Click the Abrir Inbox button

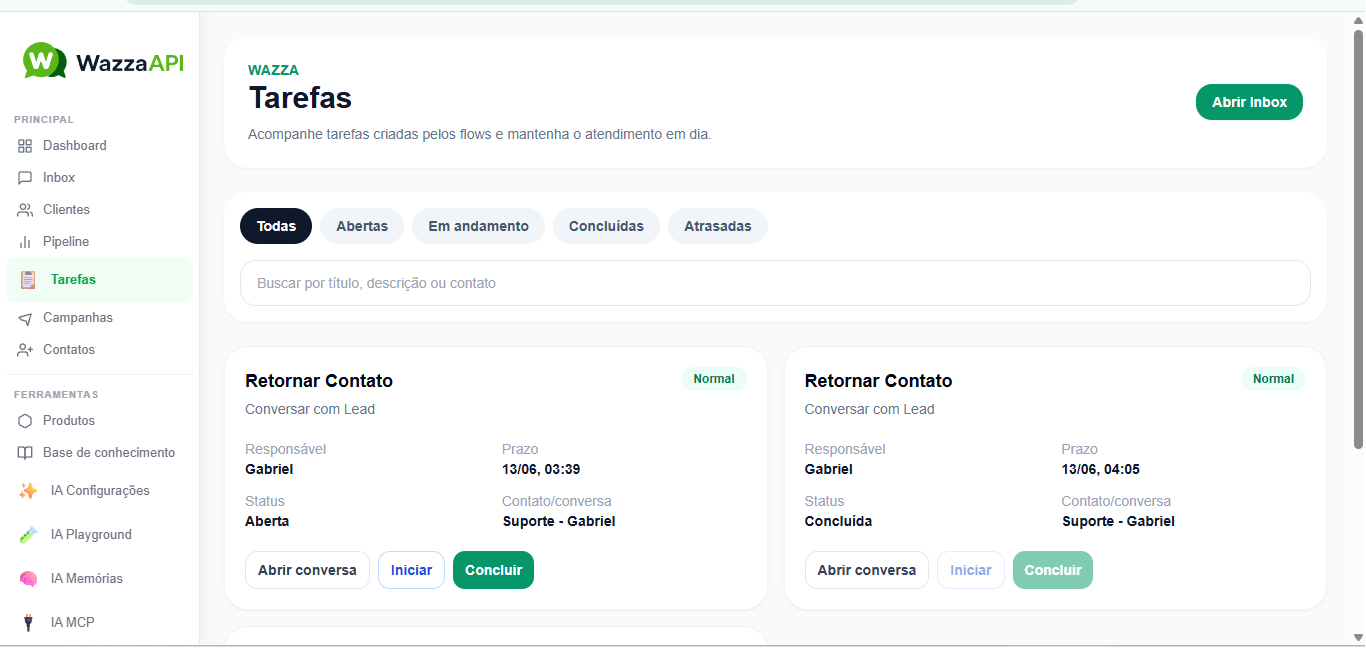point(1249,102)
